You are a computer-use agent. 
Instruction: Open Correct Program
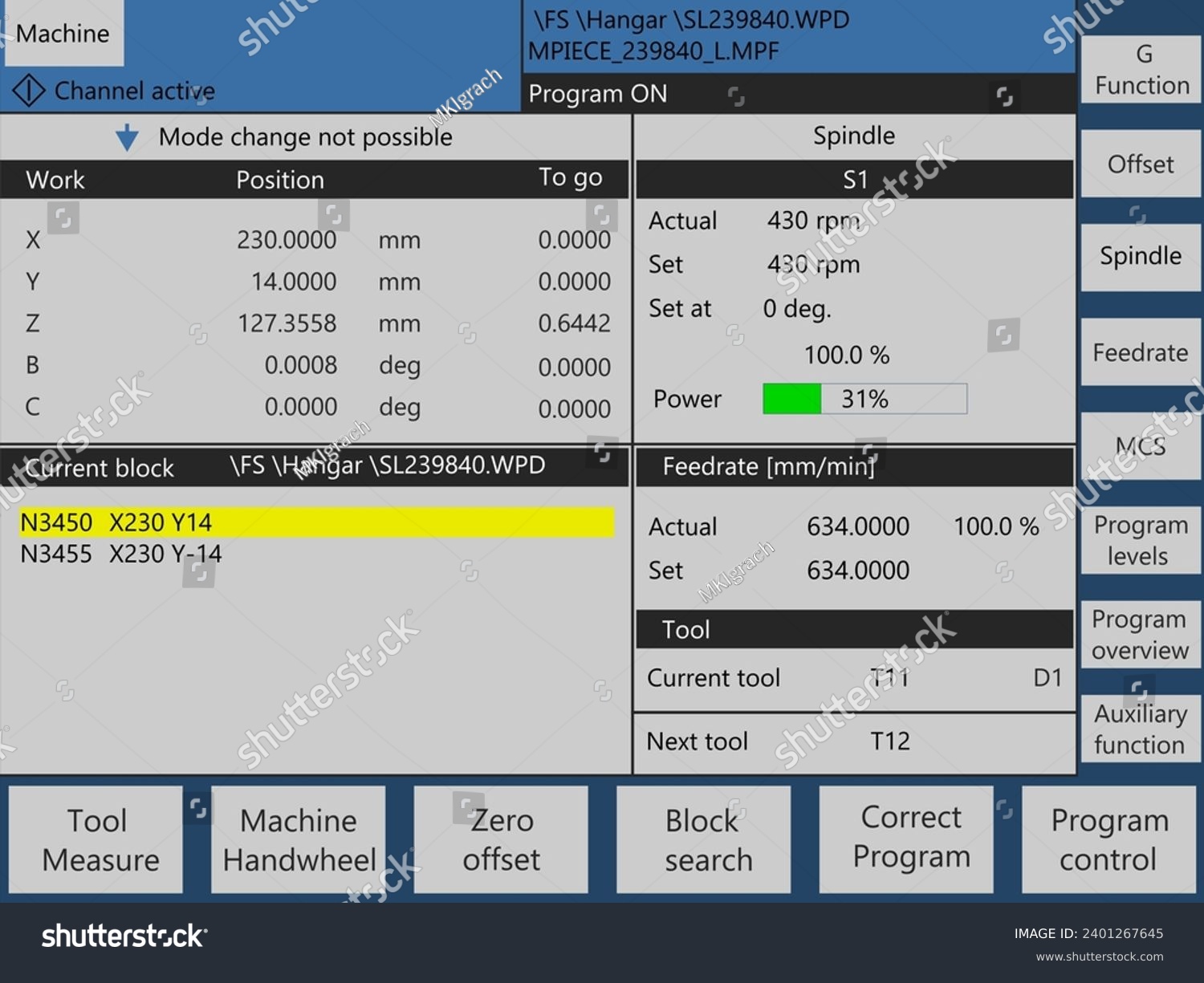(905, 839)
